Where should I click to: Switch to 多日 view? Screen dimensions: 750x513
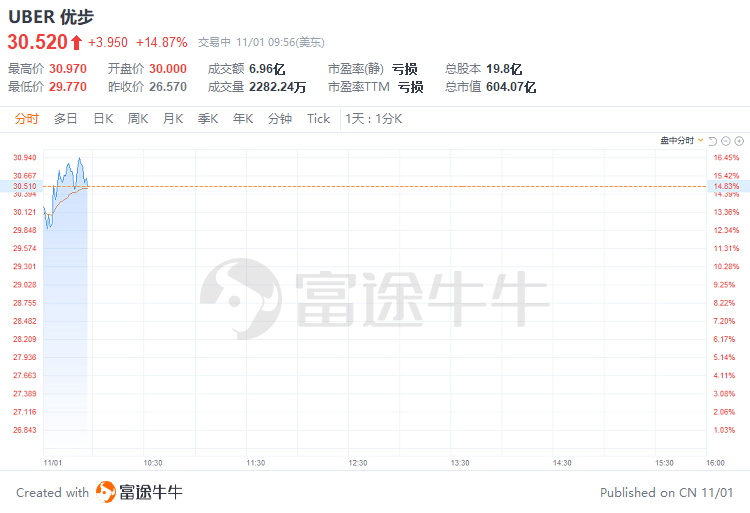point(66,119)
